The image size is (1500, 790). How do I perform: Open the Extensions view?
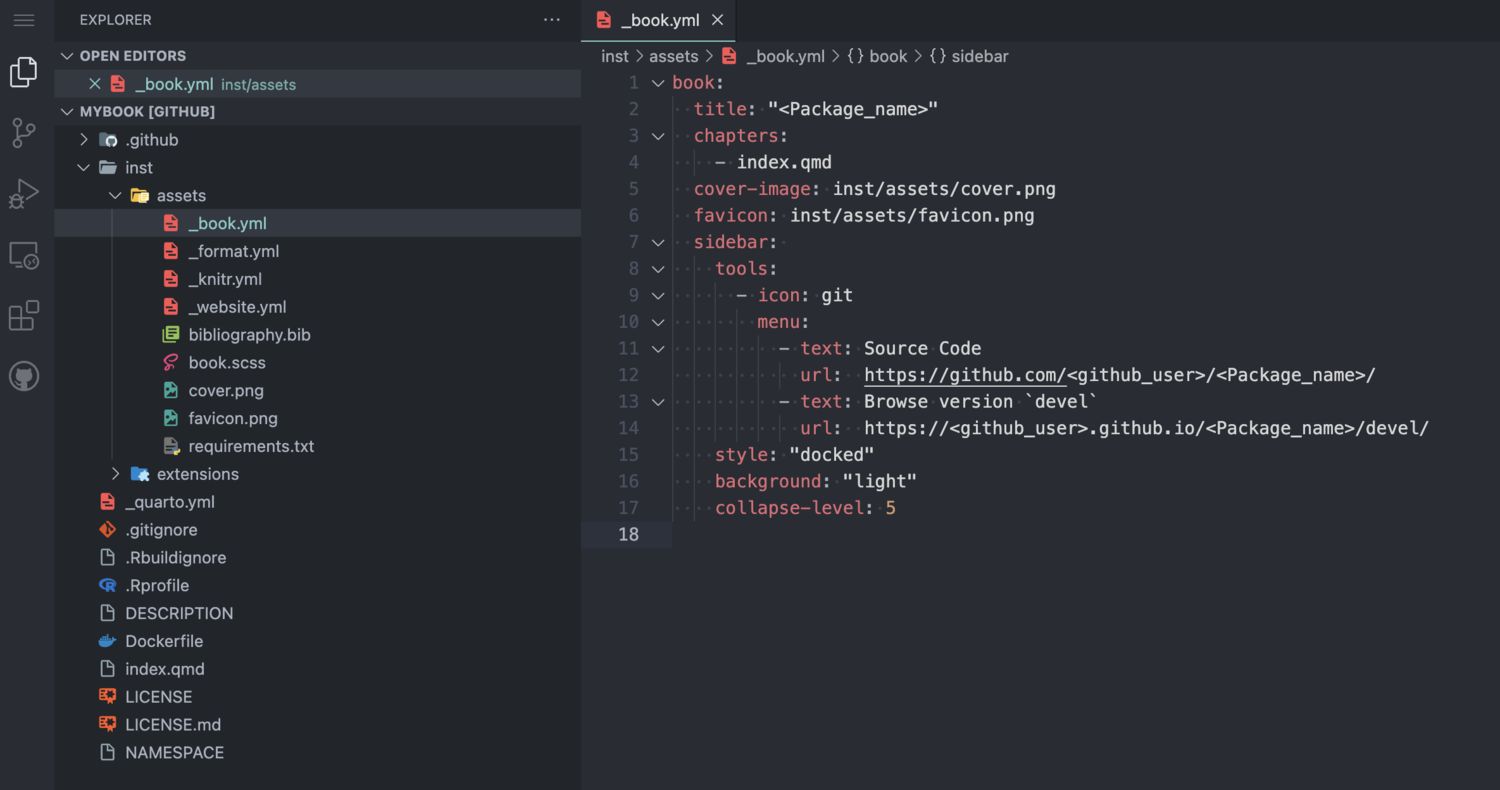pyautogui.click(x=23, y=316)
